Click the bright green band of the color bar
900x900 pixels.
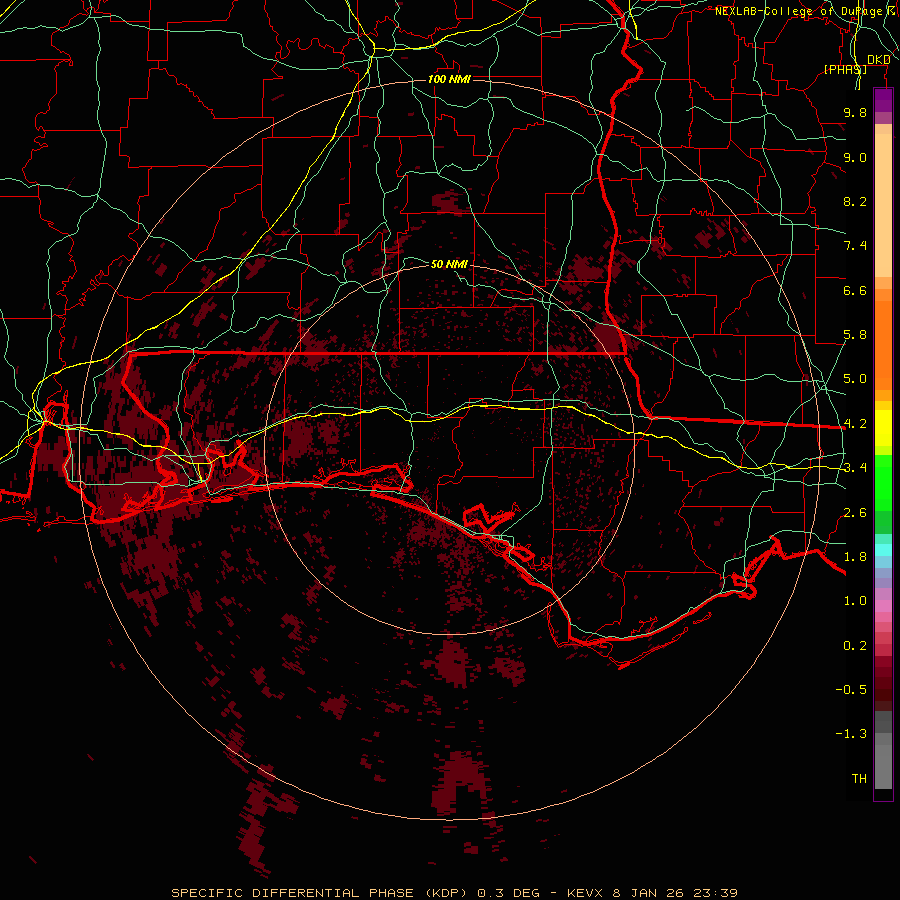coord(883,482)
